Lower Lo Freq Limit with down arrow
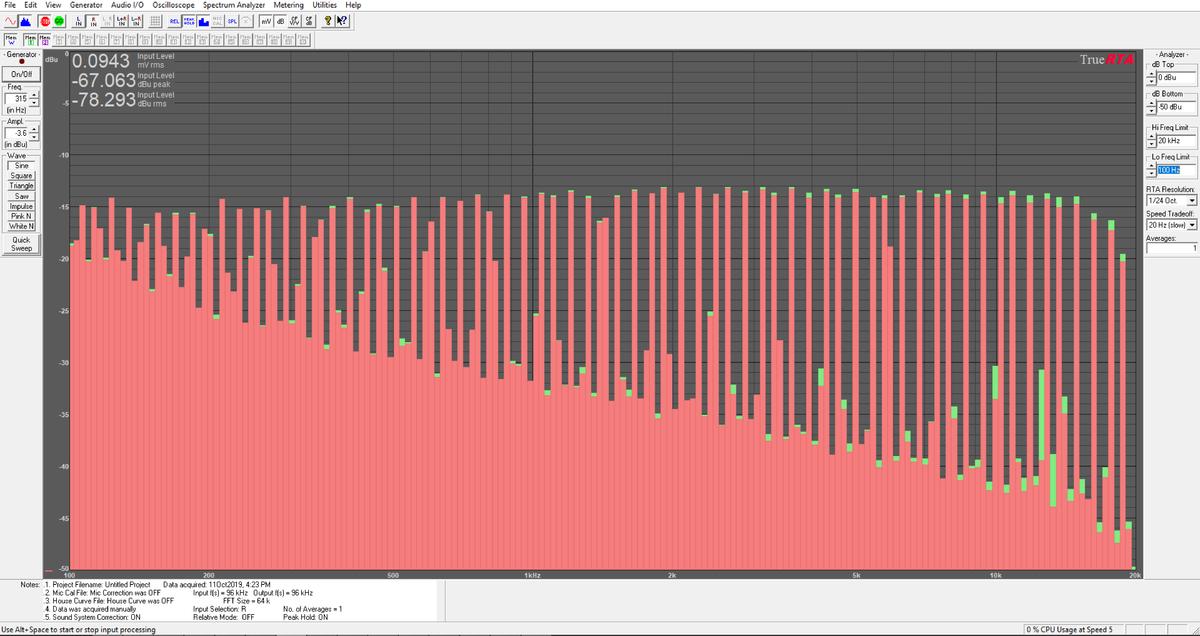 [x=1153, y=173]
